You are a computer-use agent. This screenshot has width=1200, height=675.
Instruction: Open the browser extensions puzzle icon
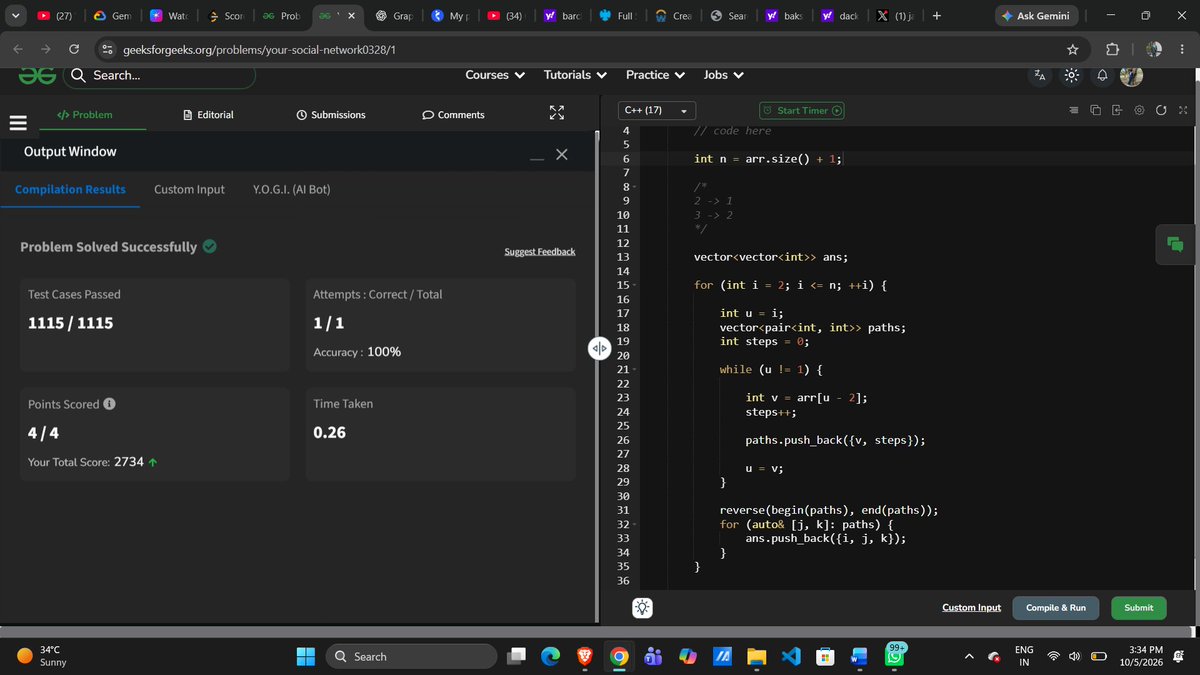(1113, 49)
